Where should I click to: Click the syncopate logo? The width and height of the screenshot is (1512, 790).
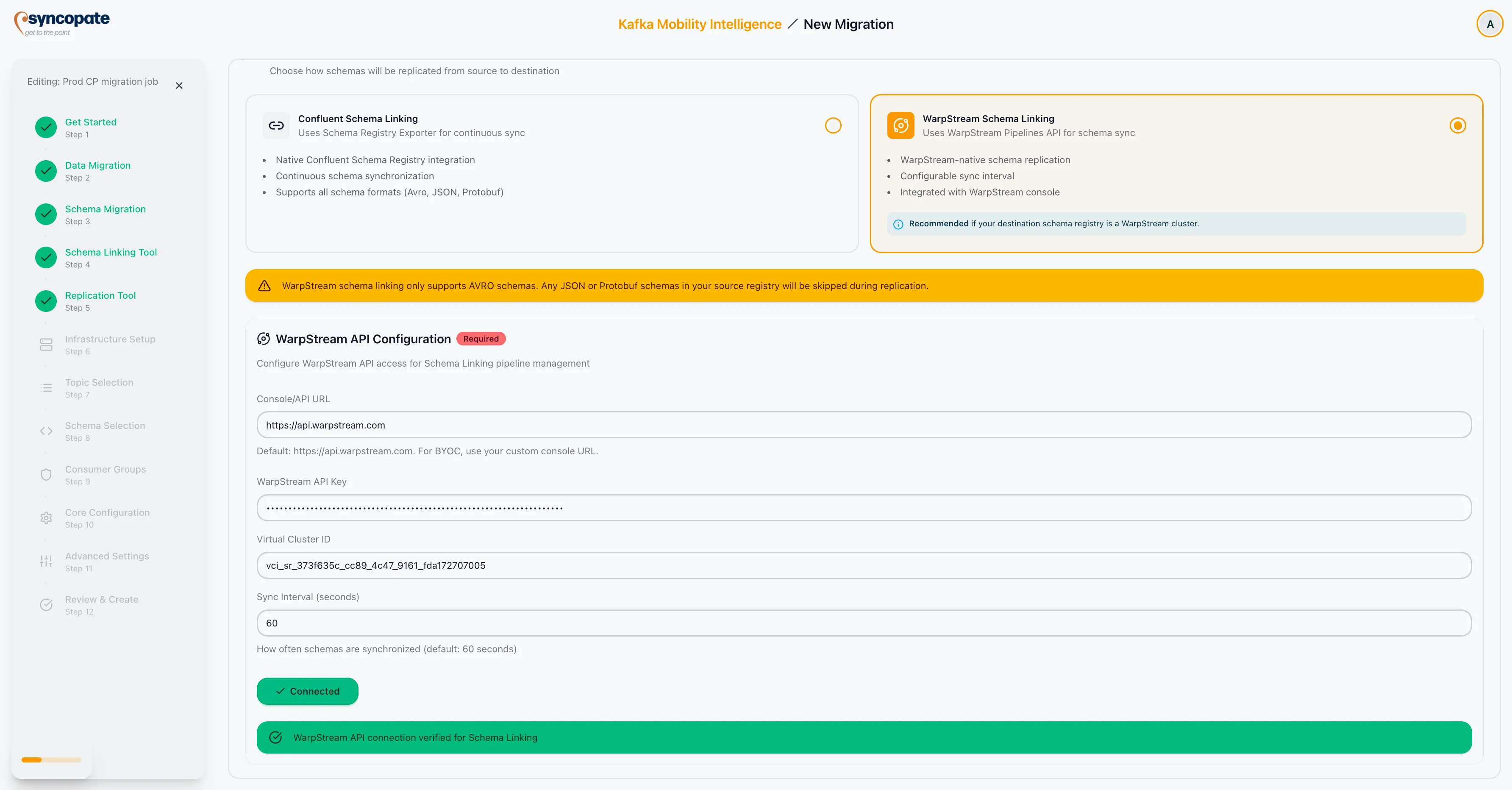61,22
